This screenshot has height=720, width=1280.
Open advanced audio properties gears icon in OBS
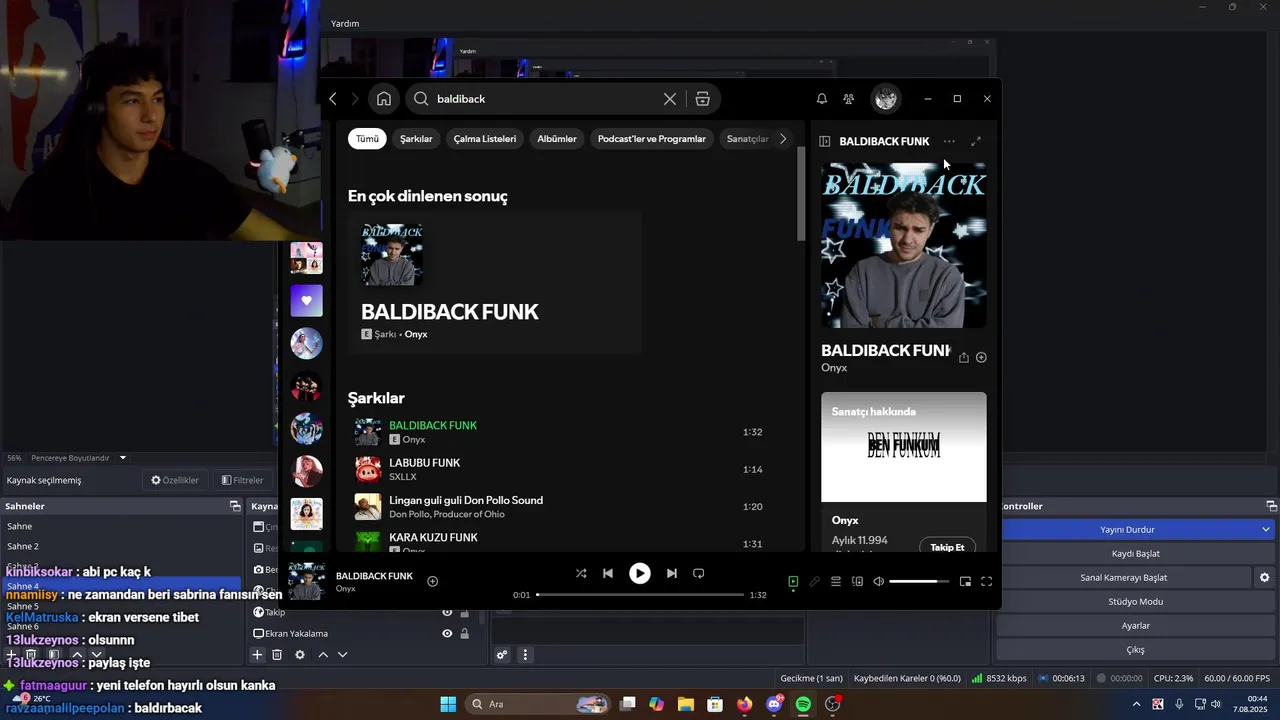(x=502, y=655)
